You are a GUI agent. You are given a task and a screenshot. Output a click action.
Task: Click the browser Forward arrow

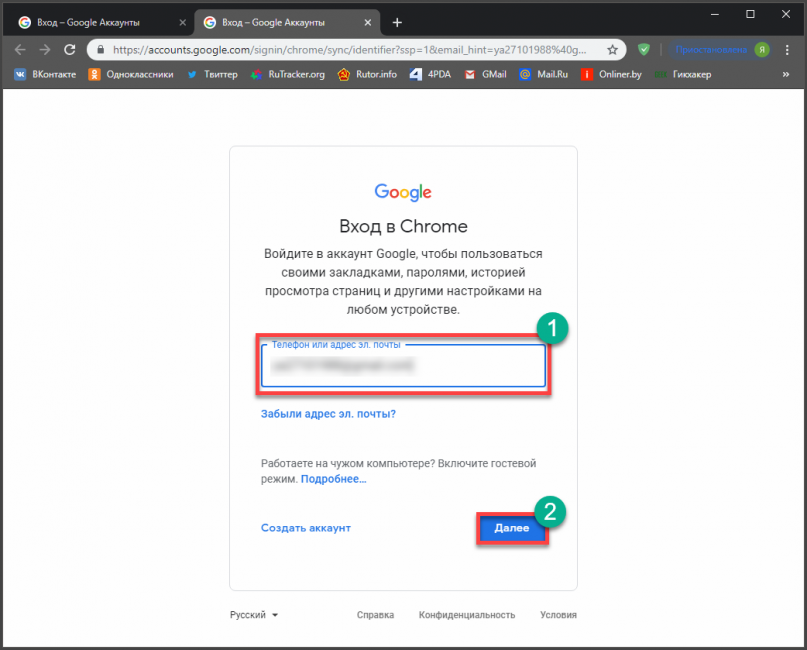45,49
